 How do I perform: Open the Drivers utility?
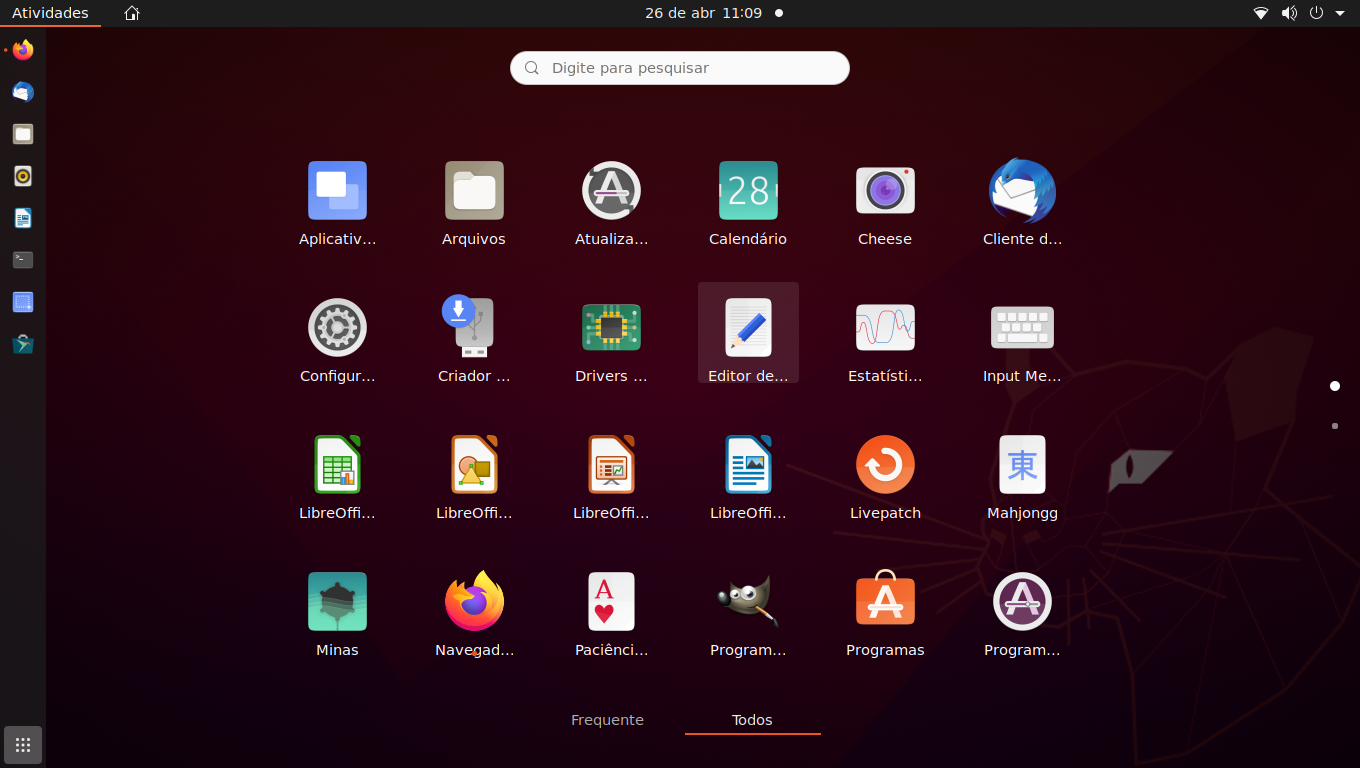tap(611, 327)
